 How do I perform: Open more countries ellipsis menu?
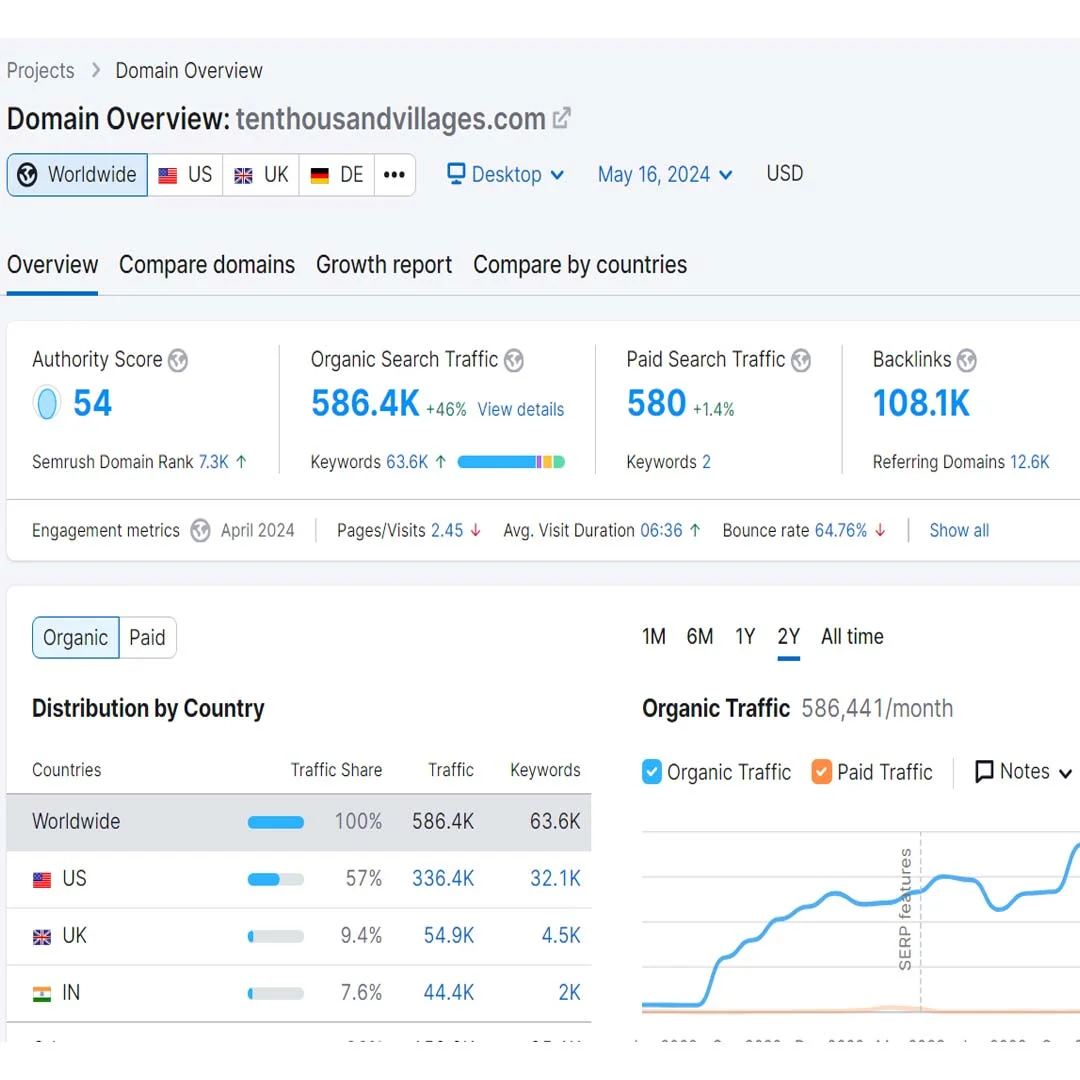[394, 175]
